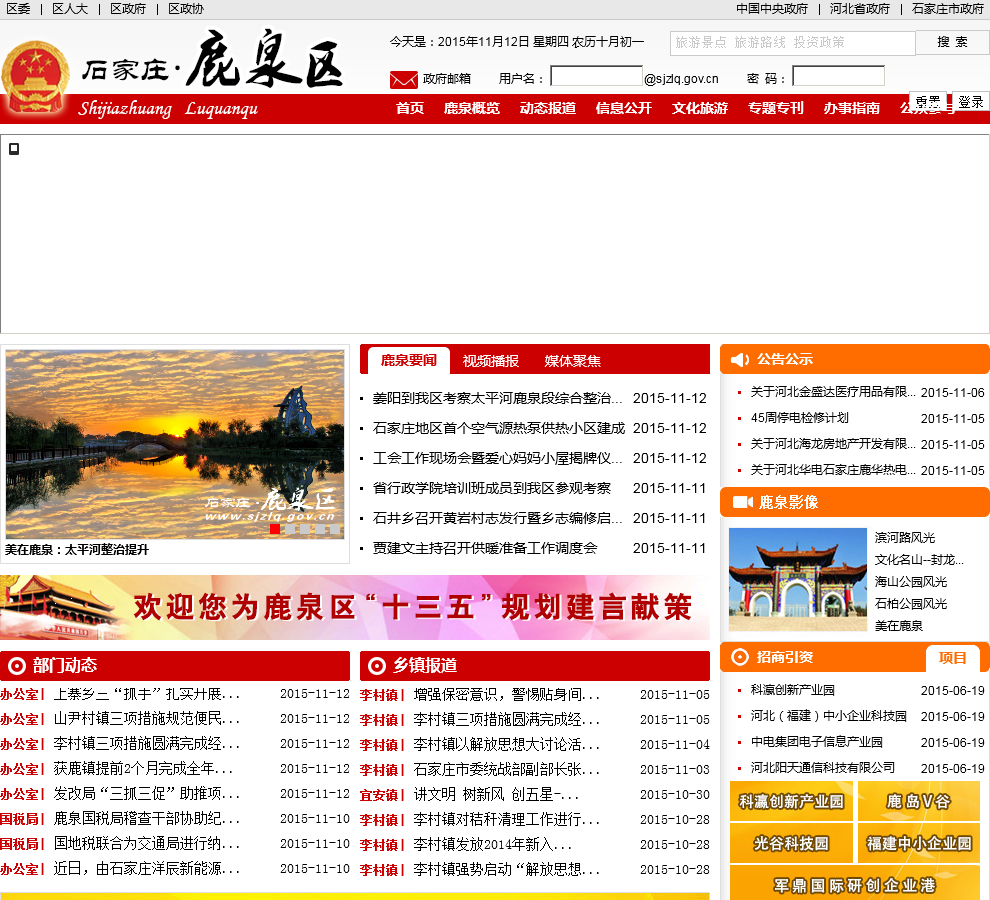The height and width of the screenshot is (900, 990).
Task: Open the 首页 navigation menu item
Action: 410,108
